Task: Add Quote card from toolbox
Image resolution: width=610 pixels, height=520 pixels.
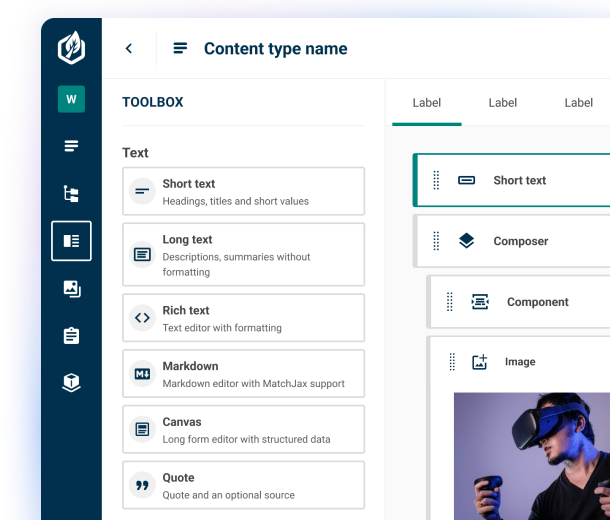Action: pyautogui.click(x=244, y=485)
